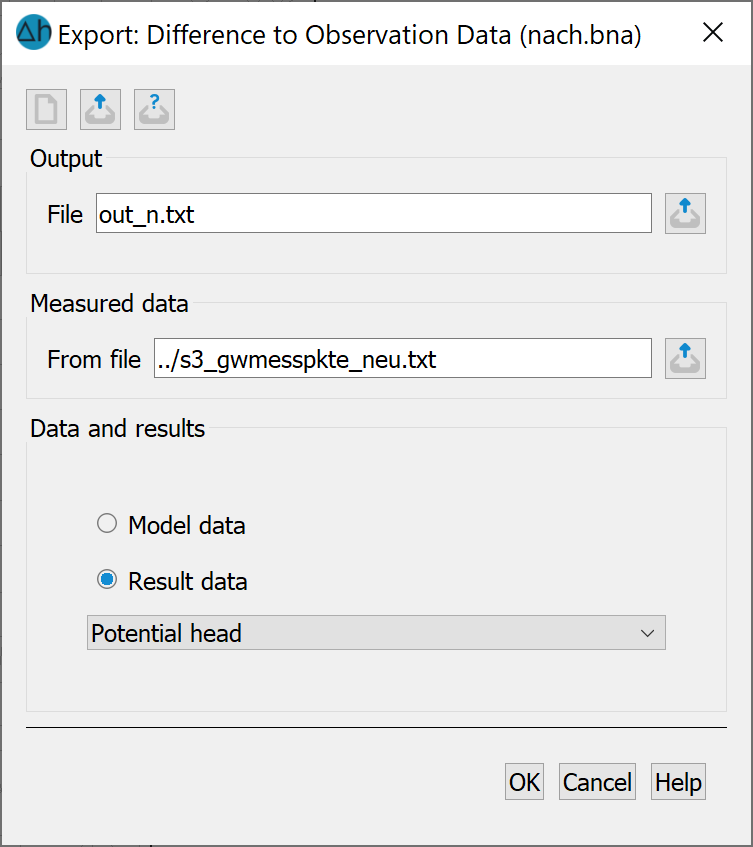Click the Help button
The image size is (753, 847).
[678, 782]
